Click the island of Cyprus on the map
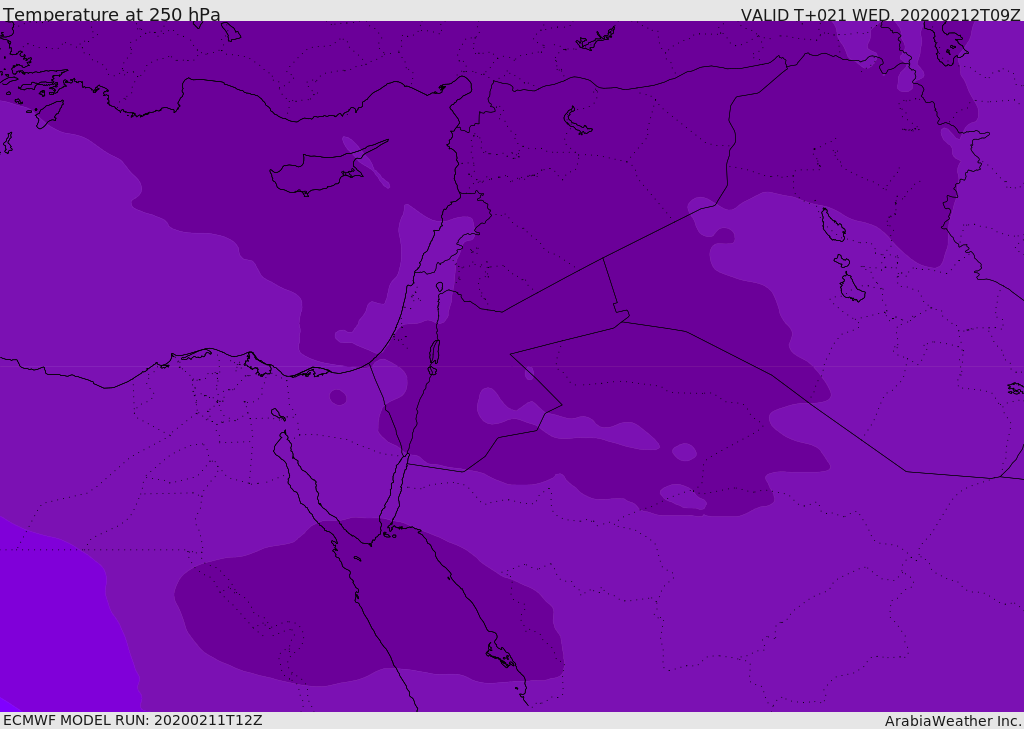The image size is (1024, 729). point(327,170)
